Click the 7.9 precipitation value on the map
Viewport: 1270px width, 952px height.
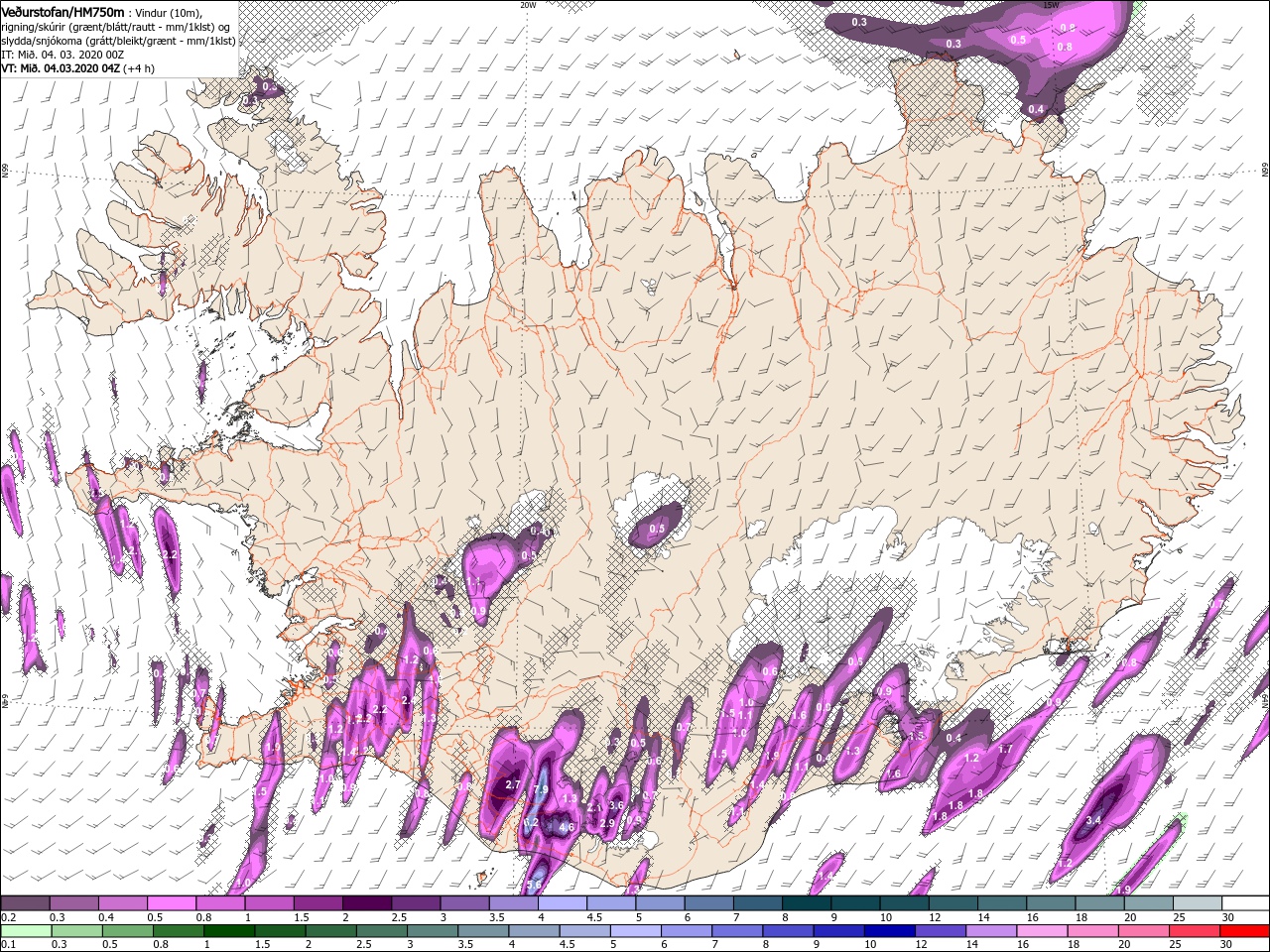[541, 790]
